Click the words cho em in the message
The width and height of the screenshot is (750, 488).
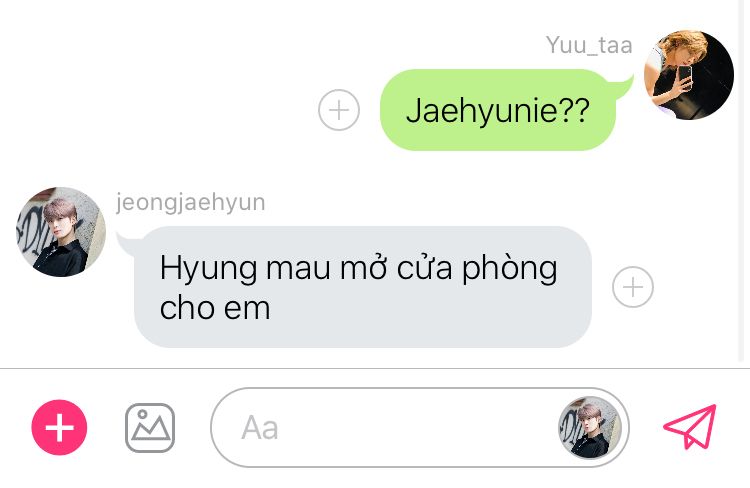click(215, 308)
